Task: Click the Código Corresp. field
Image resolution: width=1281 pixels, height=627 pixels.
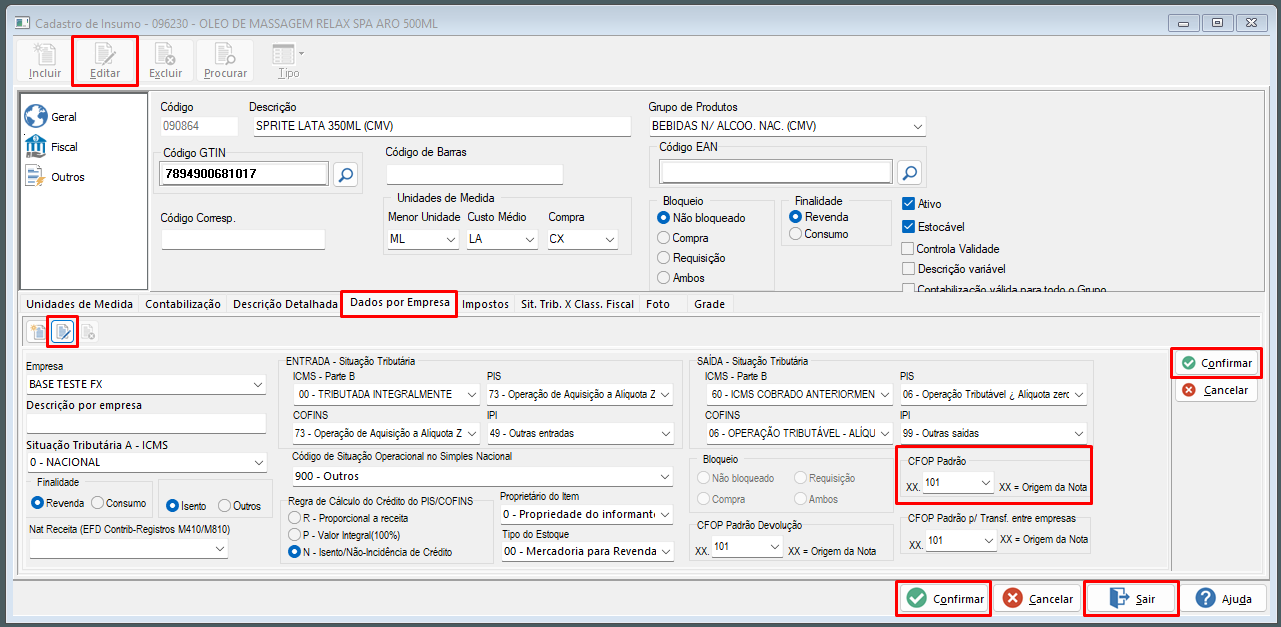Action: [x=243, y=240]
